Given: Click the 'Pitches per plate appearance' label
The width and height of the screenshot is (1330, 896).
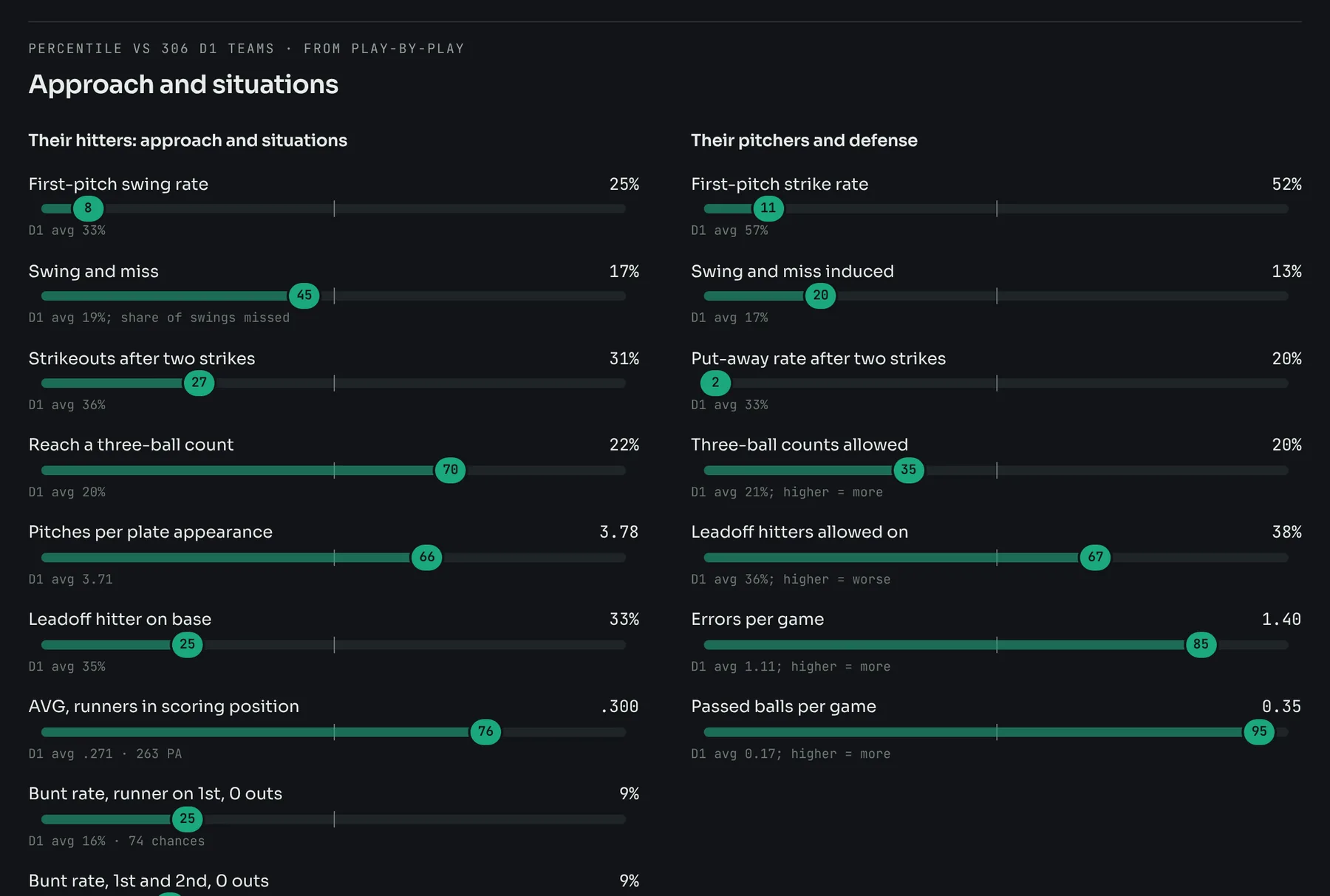Looking at the screenshot, I should (150, 532).
